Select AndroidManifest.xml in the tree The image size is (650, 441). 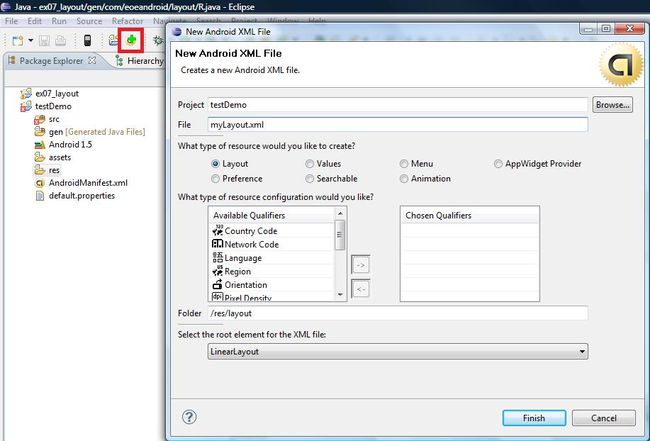(x=81, y=183)
